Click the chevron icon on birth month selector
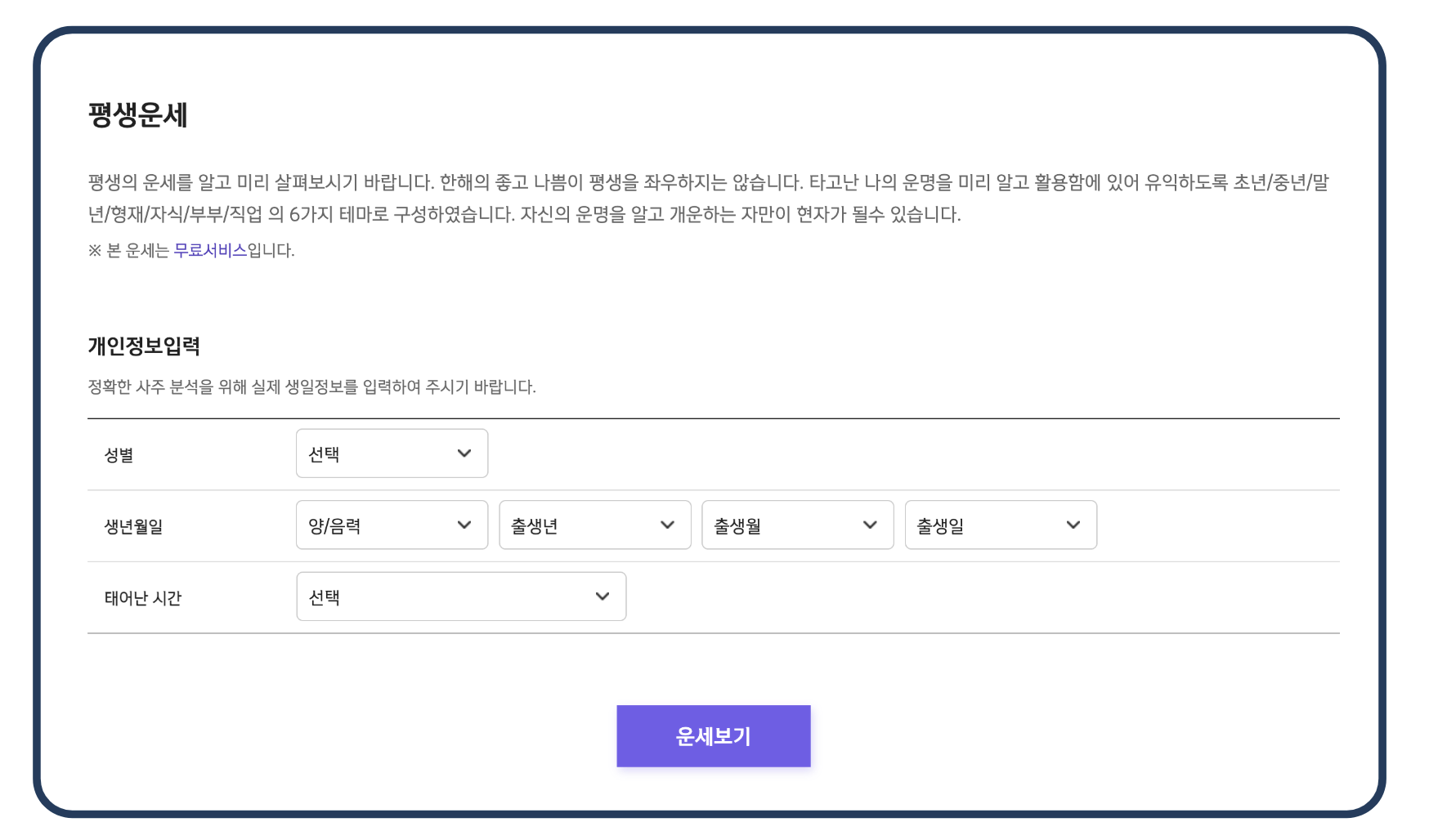 click(871, 525)
